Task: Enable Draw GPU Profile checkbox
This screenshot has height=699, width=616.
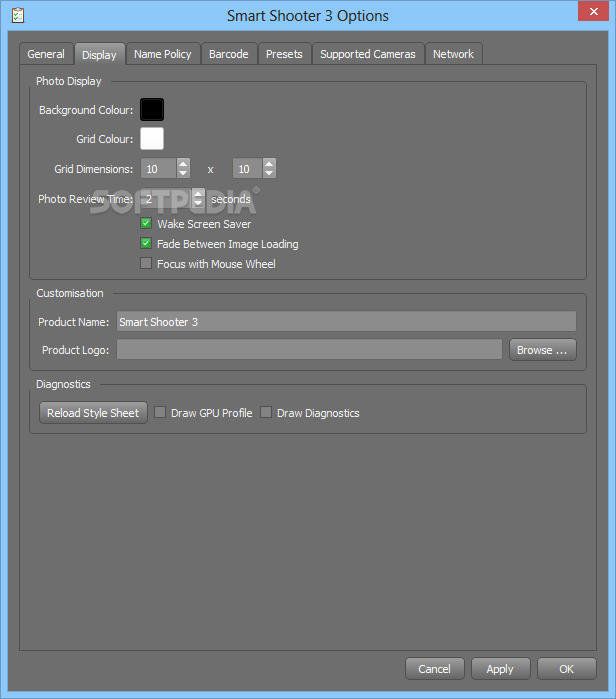Action: click(x=160, y=412)
